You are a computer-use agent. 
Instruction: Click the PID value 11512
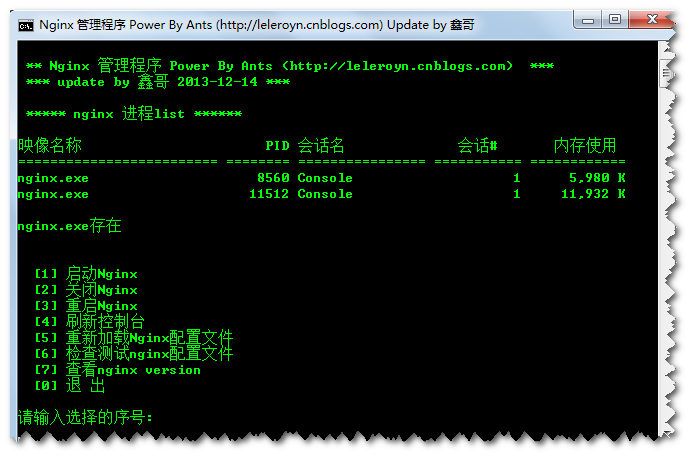coord(269,194)
